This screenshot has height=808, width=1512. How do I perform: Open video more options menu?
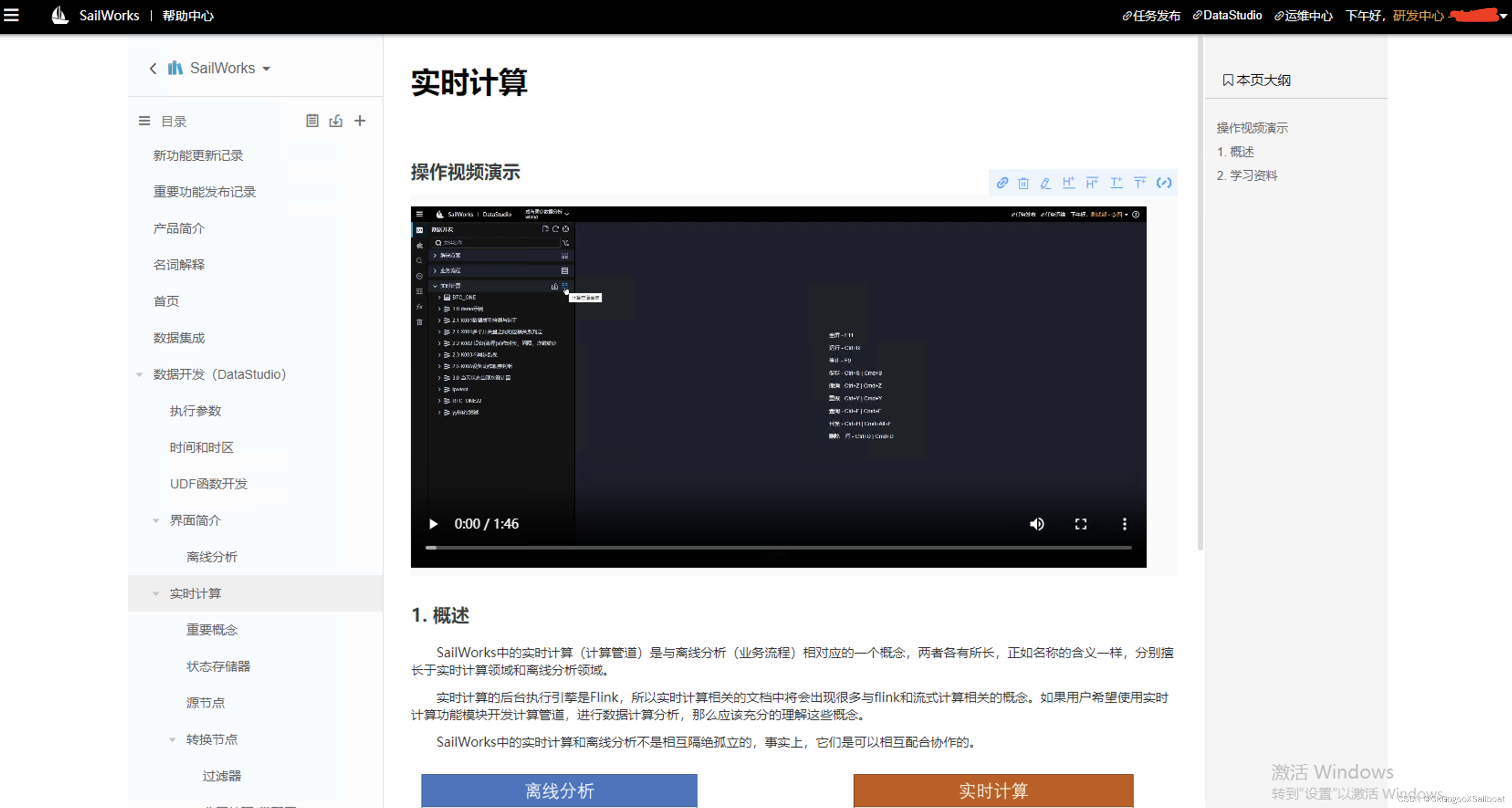coord(1124,524)
